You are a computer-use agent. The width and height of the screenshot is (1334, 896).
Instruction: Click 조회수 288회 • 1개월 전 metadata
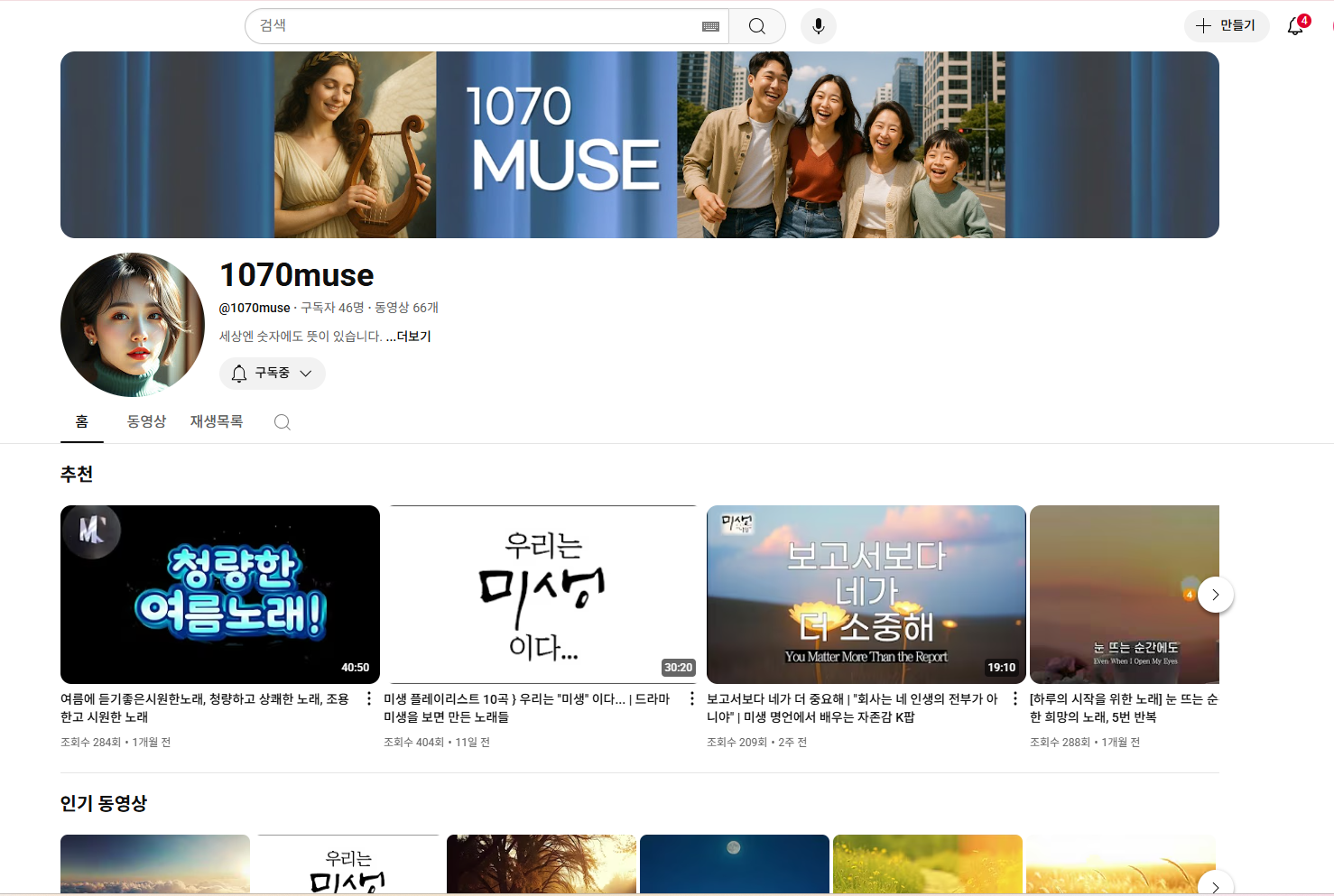(x=1085, y=743)
